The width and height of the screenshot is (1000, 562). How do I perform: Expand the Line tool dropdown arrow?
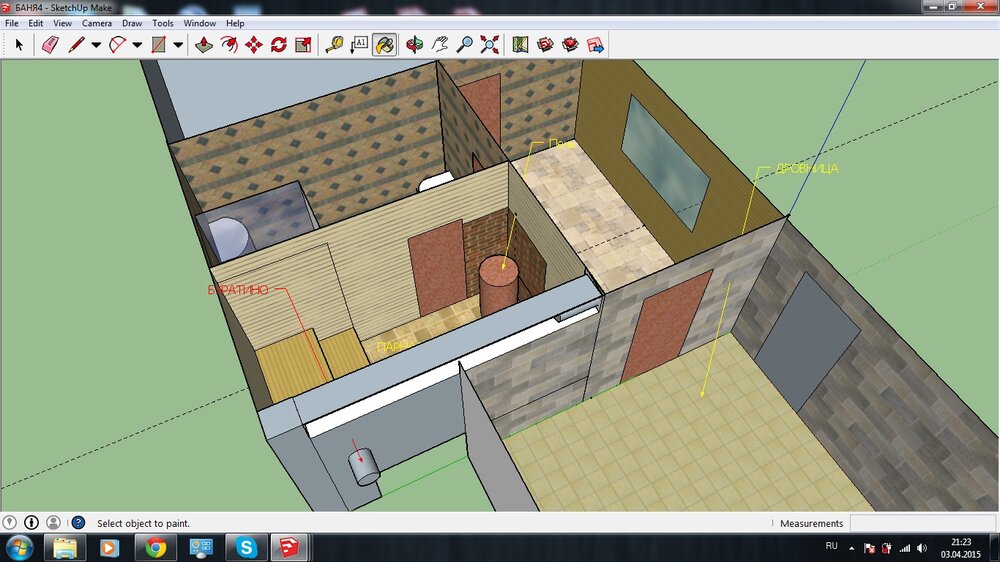[x=96, y=45]
